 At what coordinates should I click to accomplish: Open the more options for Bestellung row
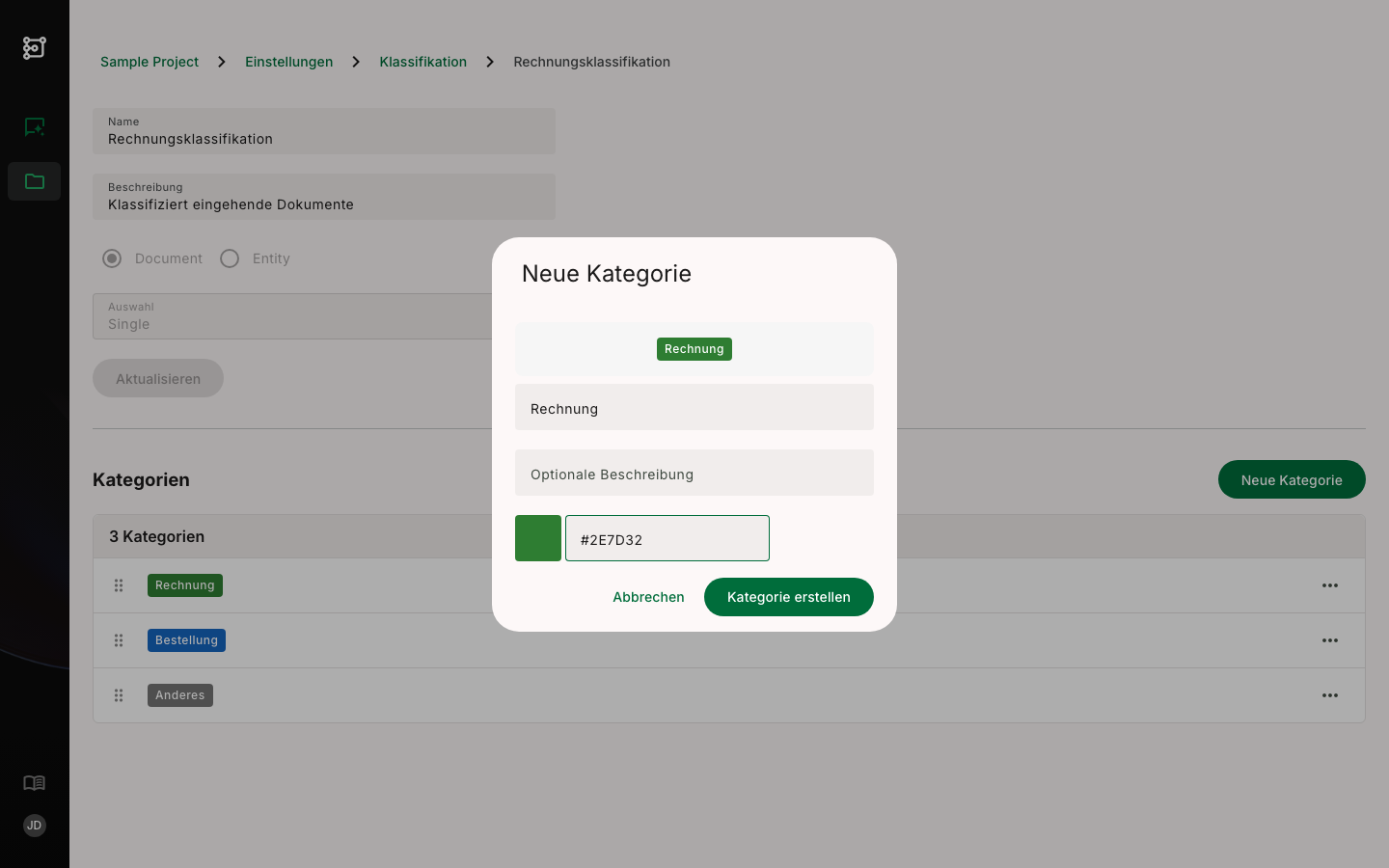(x=1330, y=640)
